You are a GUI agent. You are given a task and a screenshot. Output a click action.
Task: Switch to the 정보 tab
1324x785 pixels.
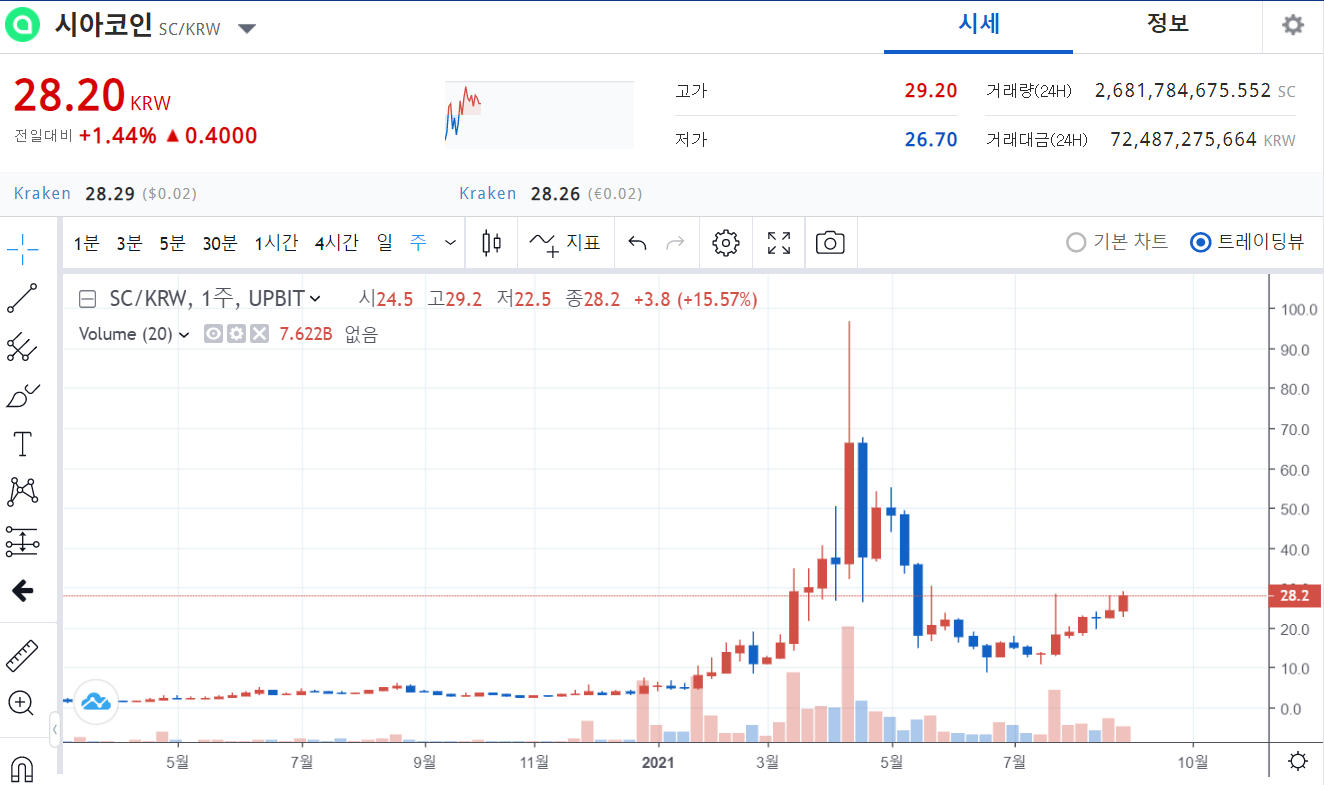coord(1167,25)
